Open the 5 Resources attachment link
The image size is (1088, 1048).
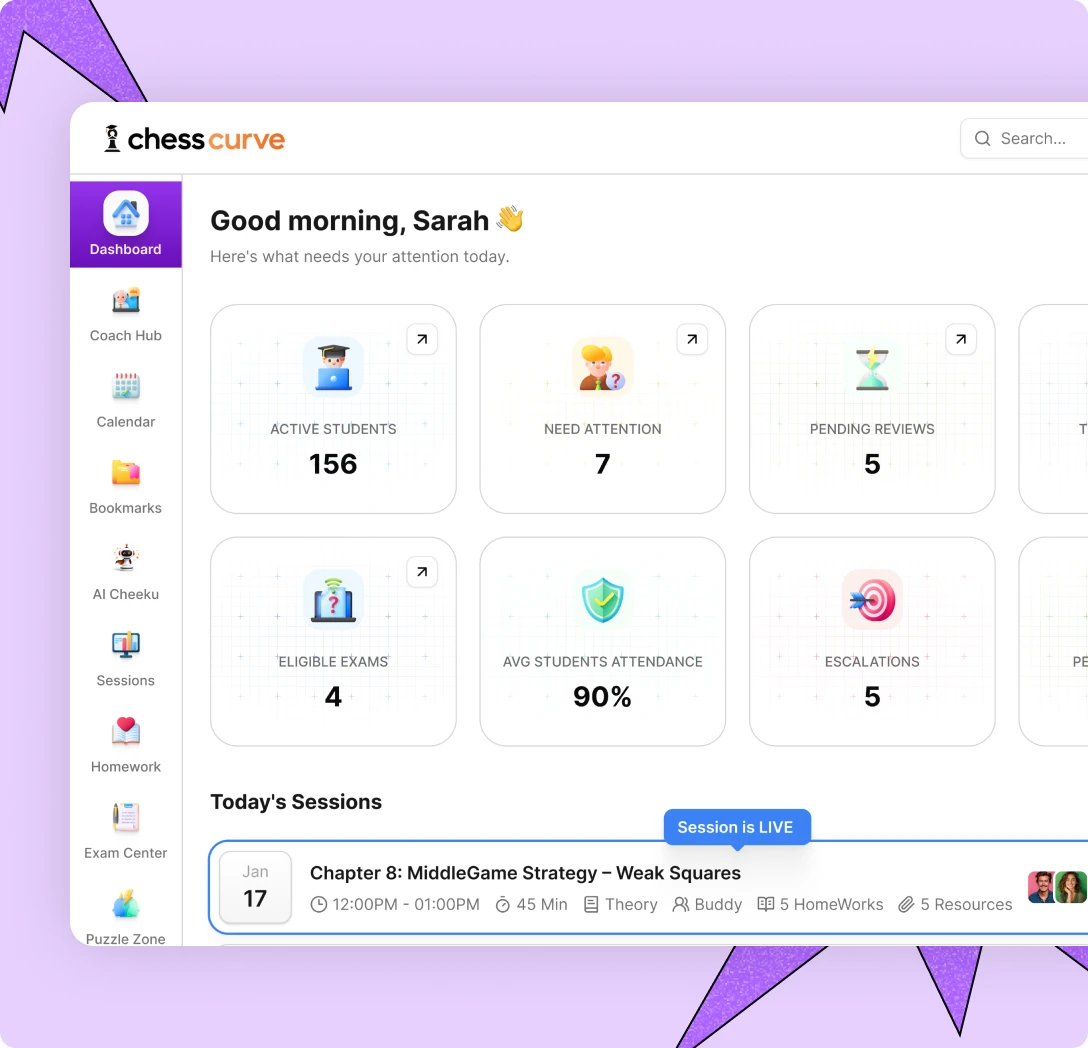tap(955, 904)
